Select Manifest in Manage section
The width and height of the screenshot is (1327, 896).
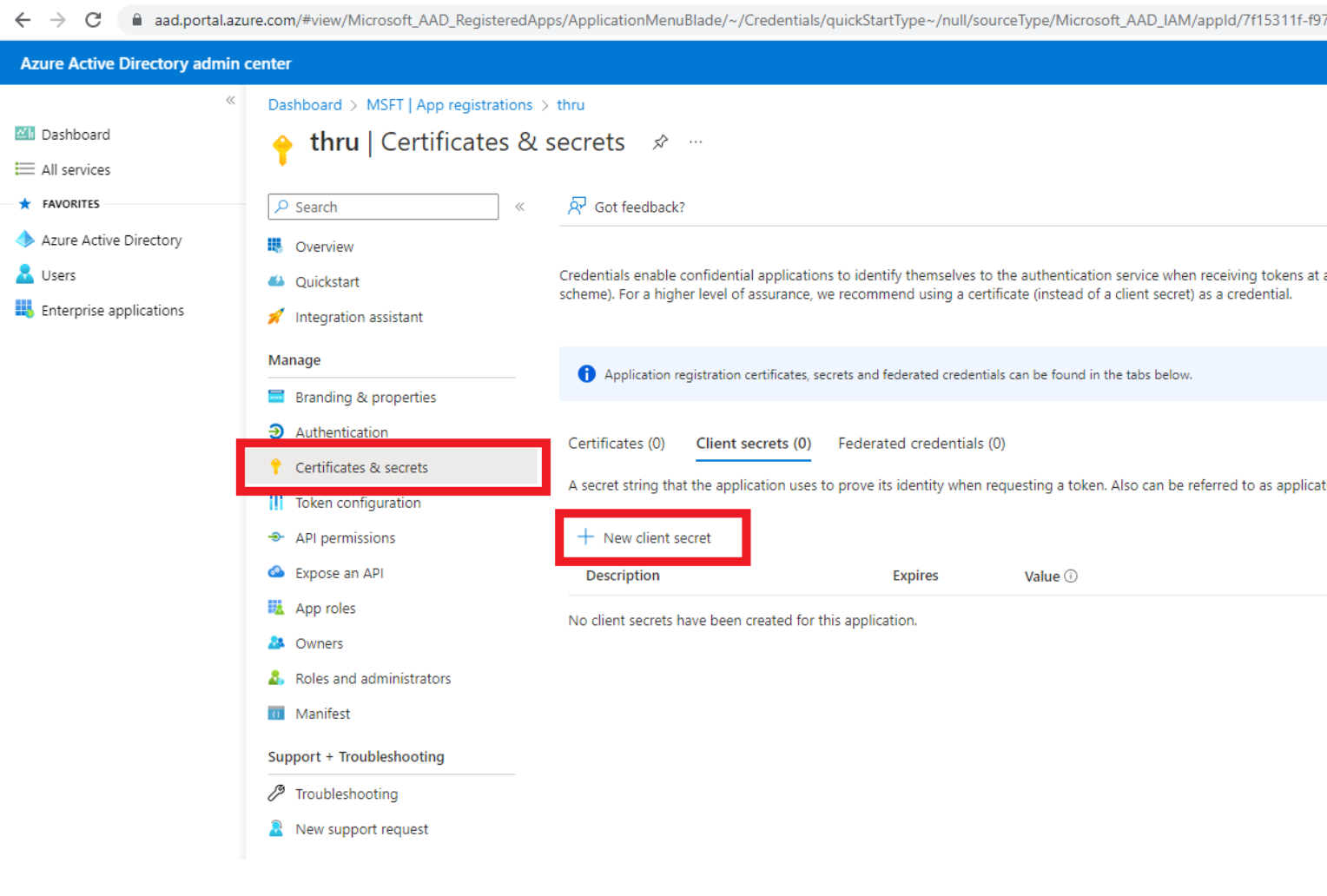[x=322, y=714]
